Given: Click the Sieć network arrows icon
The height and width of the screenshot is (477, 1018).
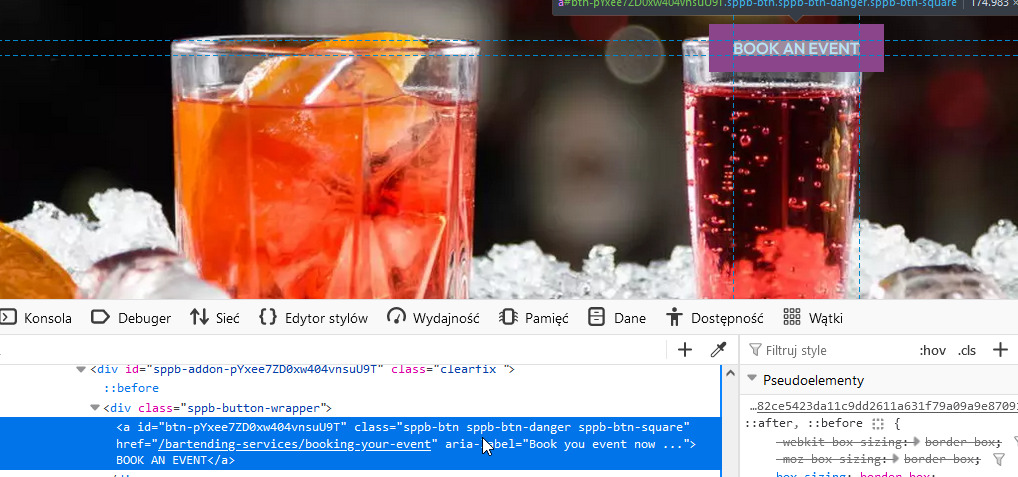Looking at the screenshot, I should [199, 318].
